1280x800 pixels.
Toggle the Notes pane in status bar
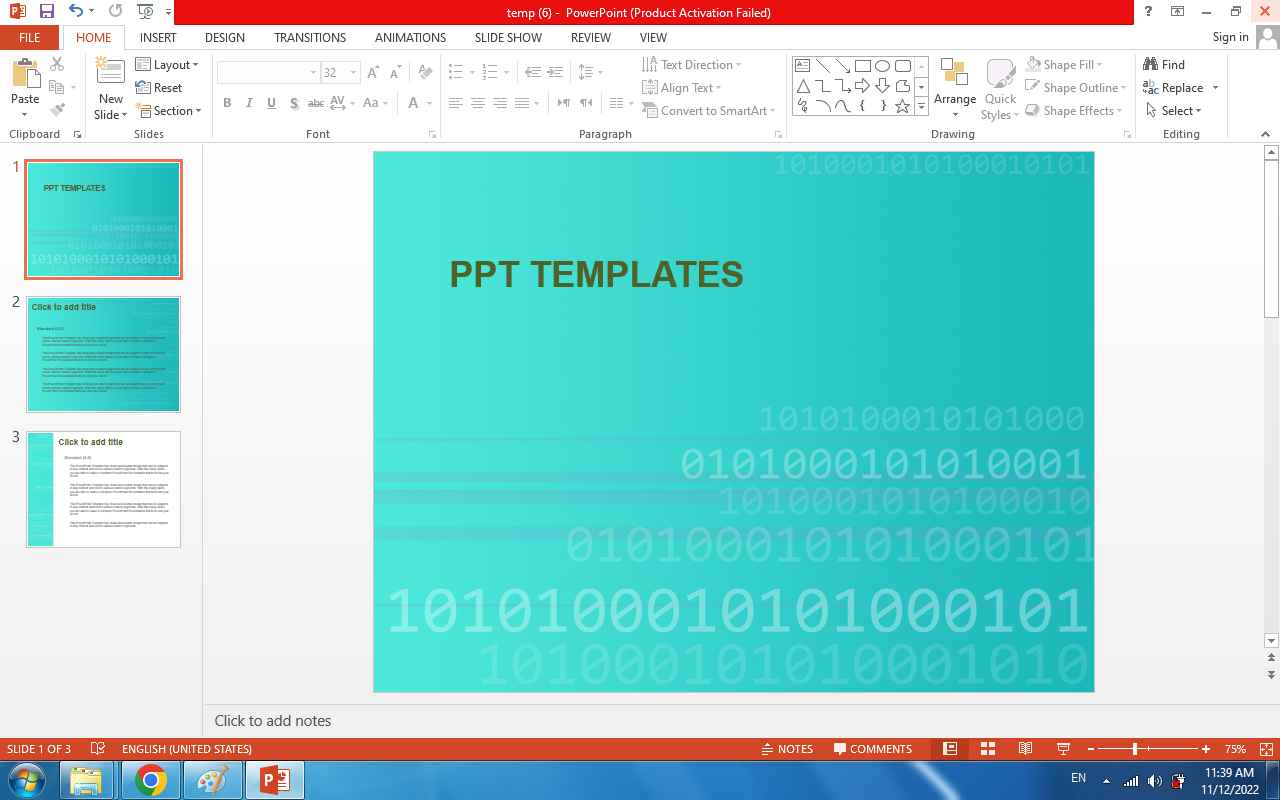(x=787, y=749)
